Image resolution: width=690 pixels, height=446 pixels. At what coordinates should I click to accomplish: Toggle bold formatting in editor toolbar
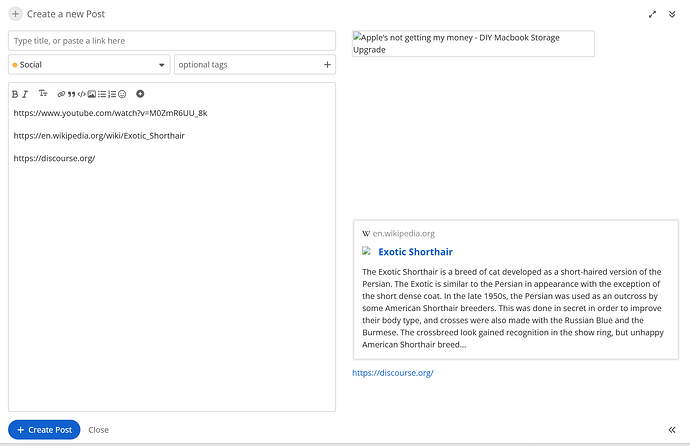15,94
